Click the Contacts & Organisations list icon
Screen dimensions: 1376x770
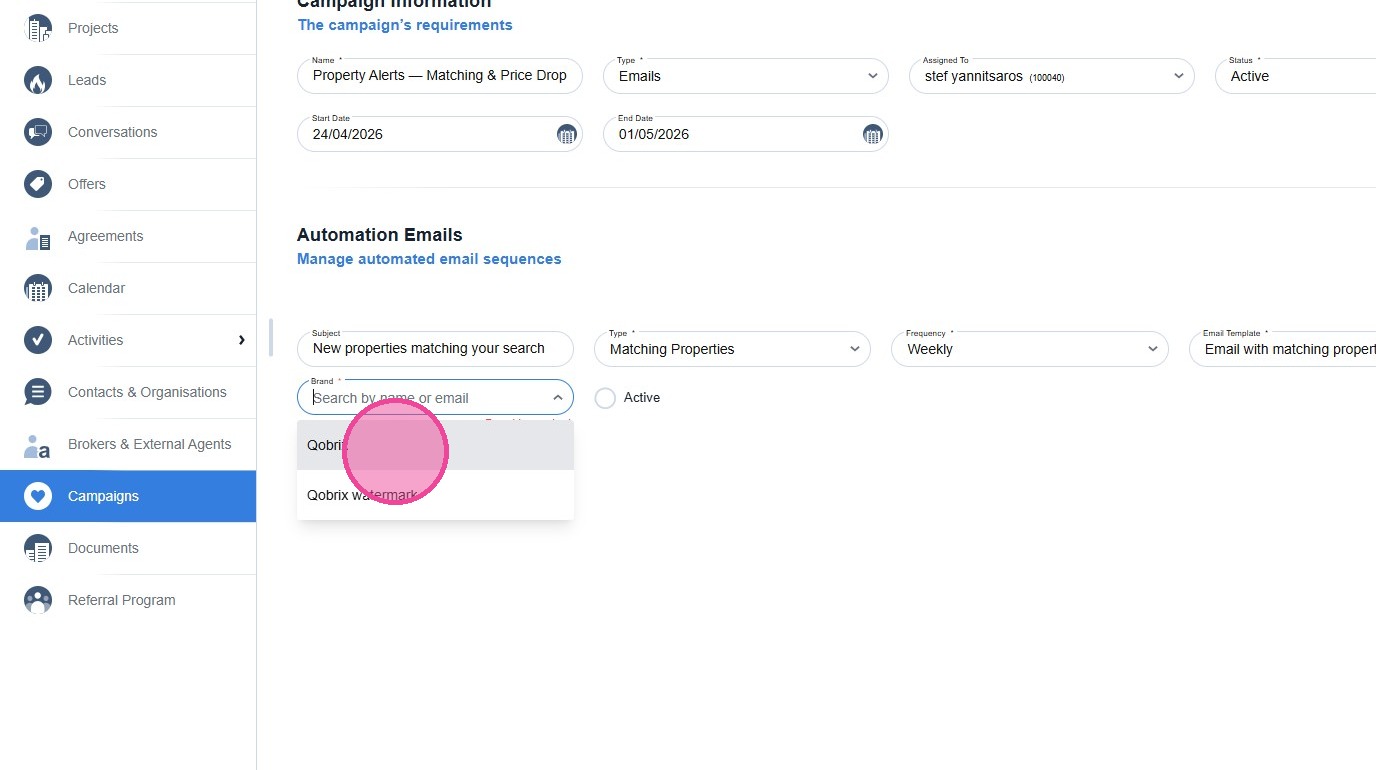(38, 392)
